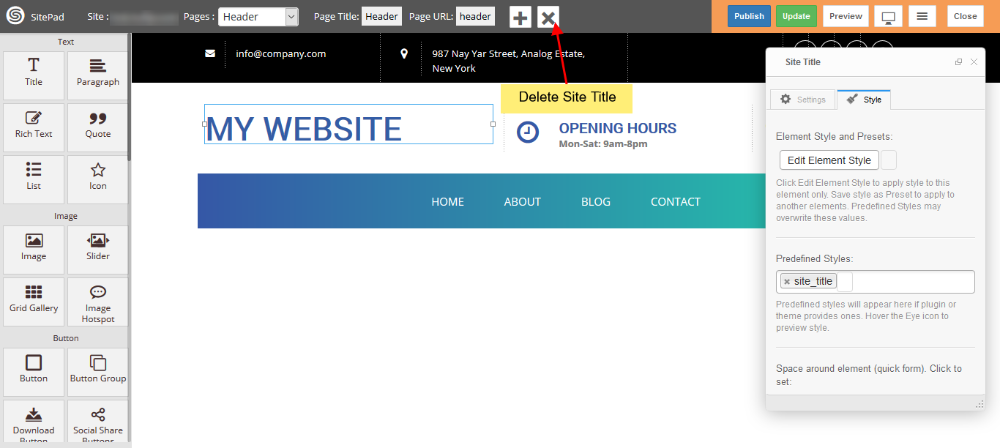The height and width of the screenshot is (448, 1000).
Task: Click the Edit Element Style button
Action: point(829,161)
